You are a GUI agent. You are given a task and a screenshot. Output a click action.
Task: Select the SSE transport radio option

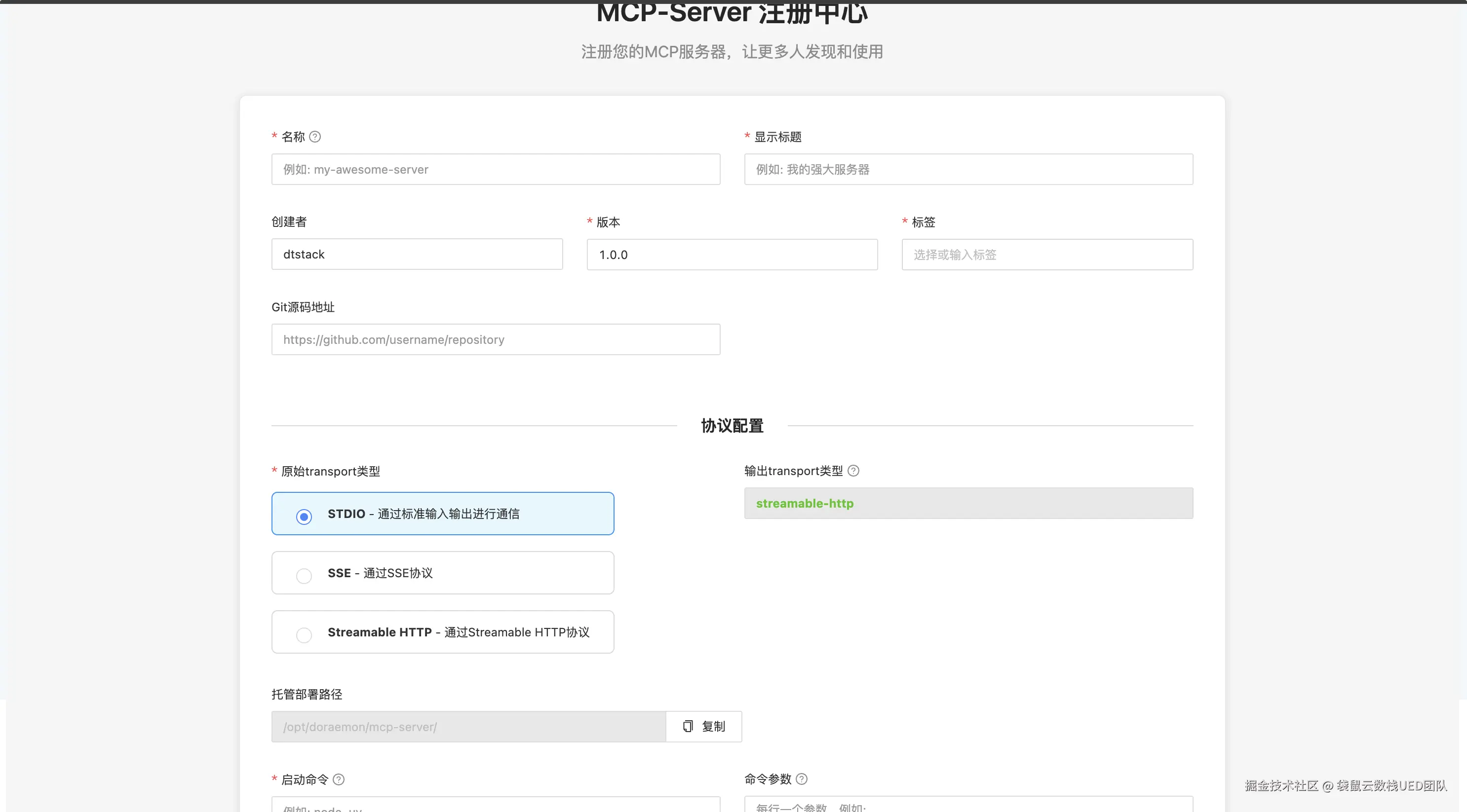304,575
